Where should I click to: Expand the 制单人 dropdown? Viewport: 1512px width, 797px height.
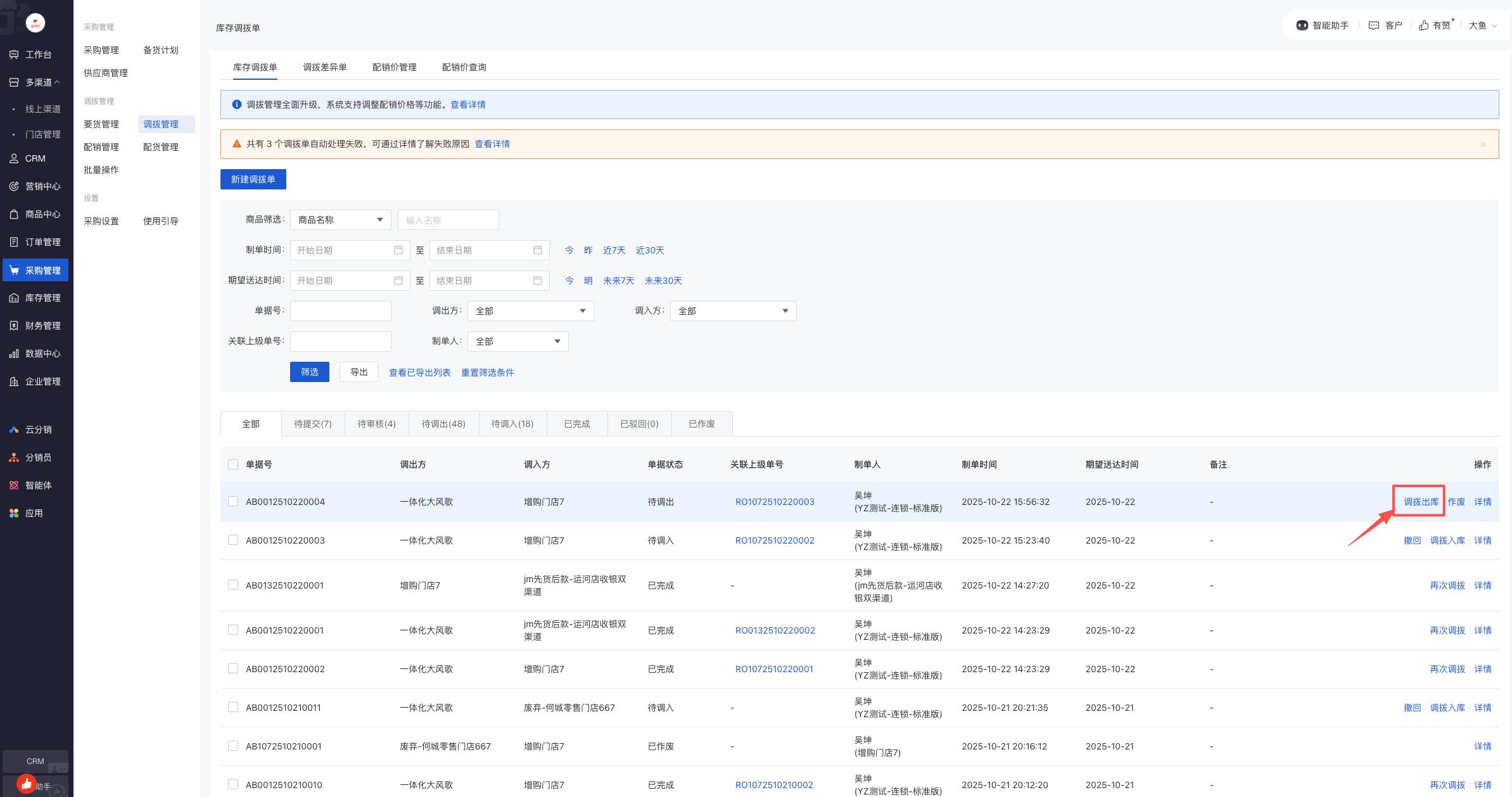tap(518, 341)
